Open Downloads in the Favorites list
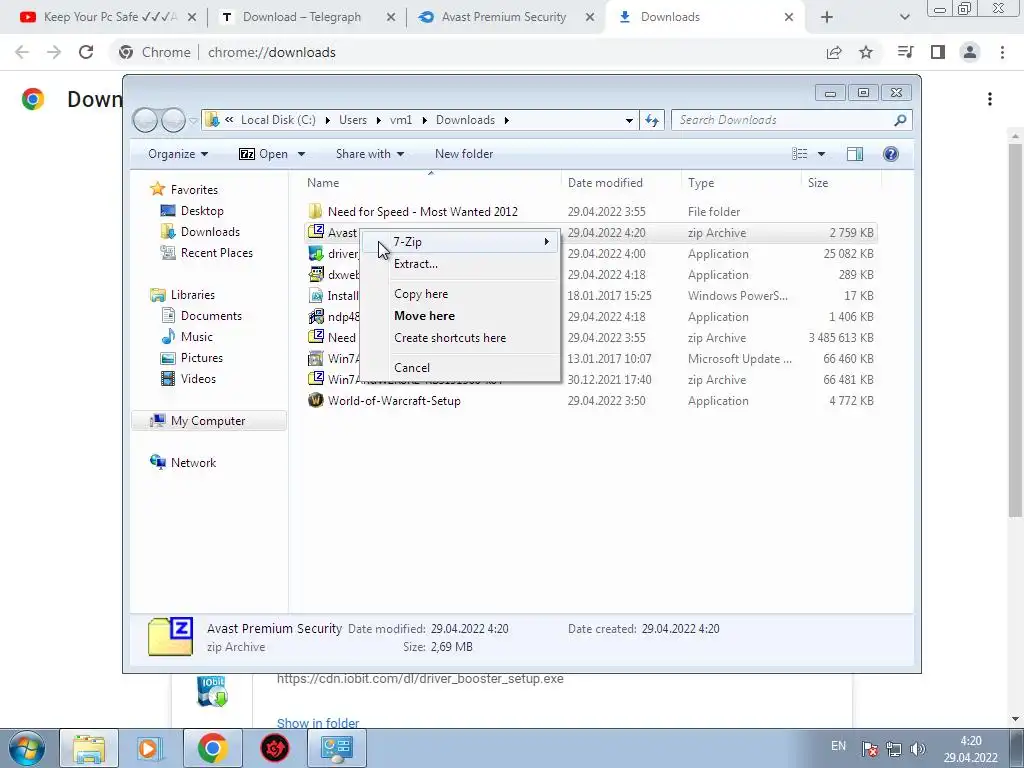Image resolution: width=1024 pixels, height=768 pixels. click(x=210, y=232)
